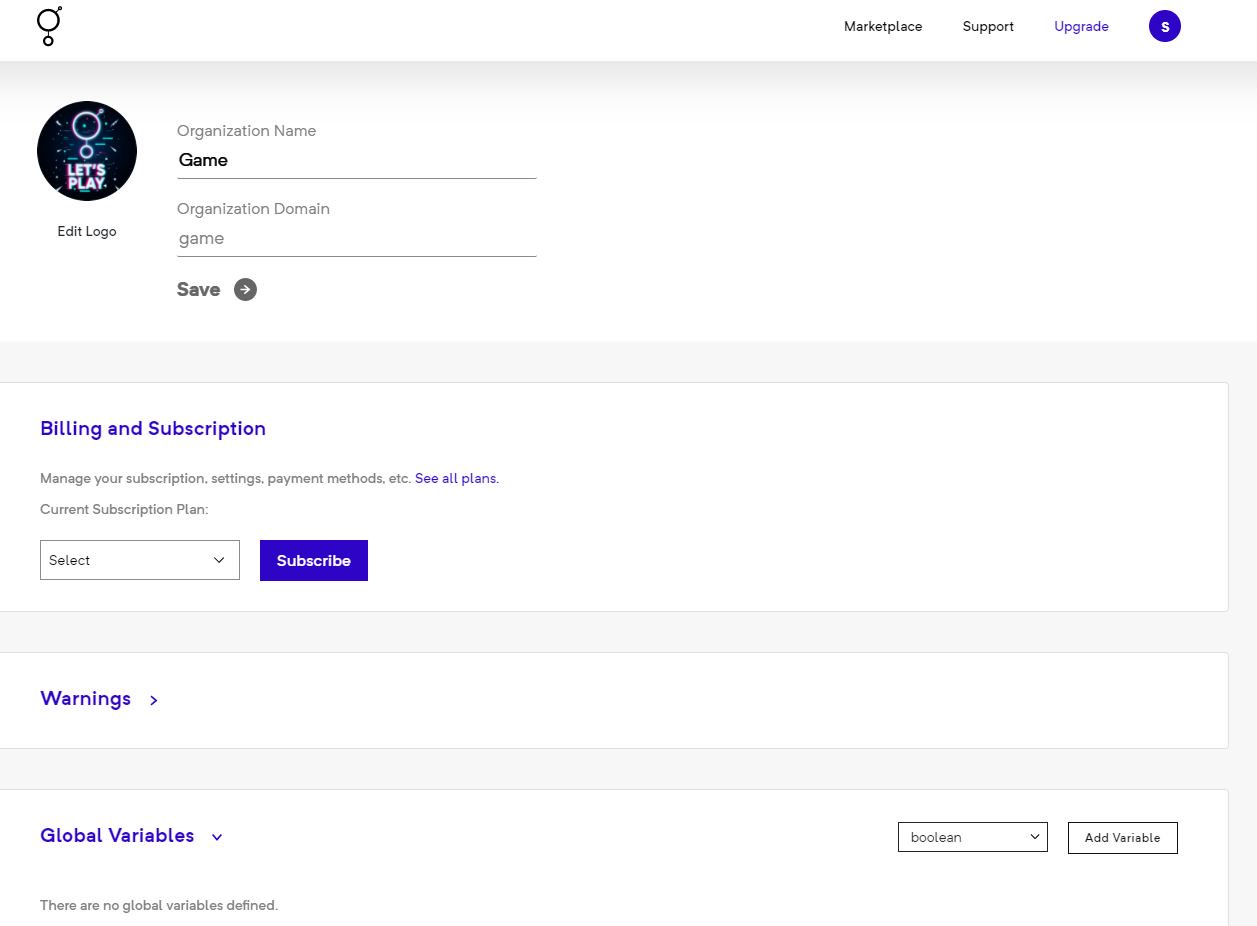The height and width of the screenshot is (926, 1257).
Task: Open the user avatar menu 'S'
Action: (1165, 27)
